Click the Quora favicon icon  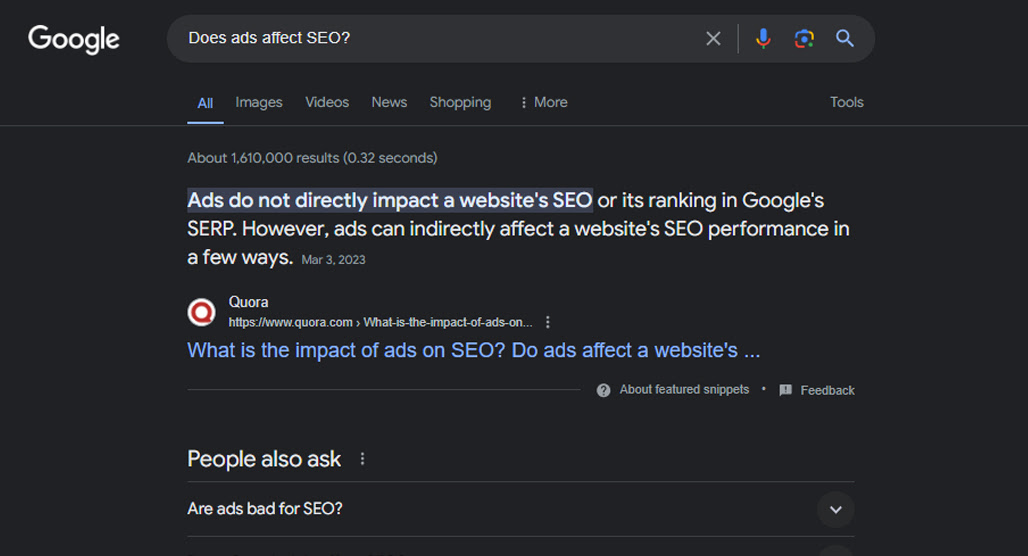[x=201, y=312]
